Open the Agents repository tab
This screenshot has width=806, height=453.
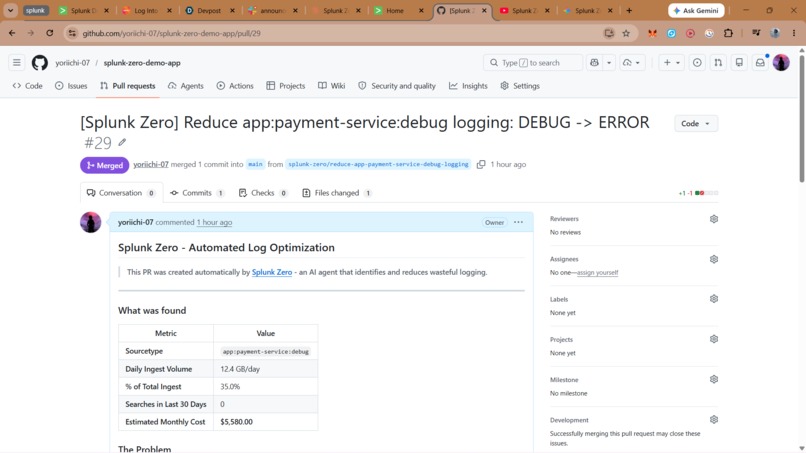coord(186,86)
